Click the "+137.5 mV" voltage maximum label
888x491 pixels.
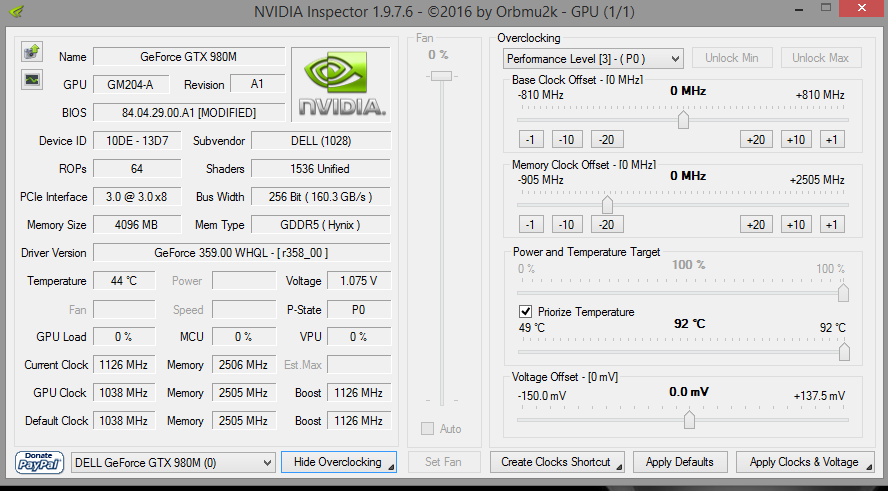pyautogui.click(x=819, y=396)
